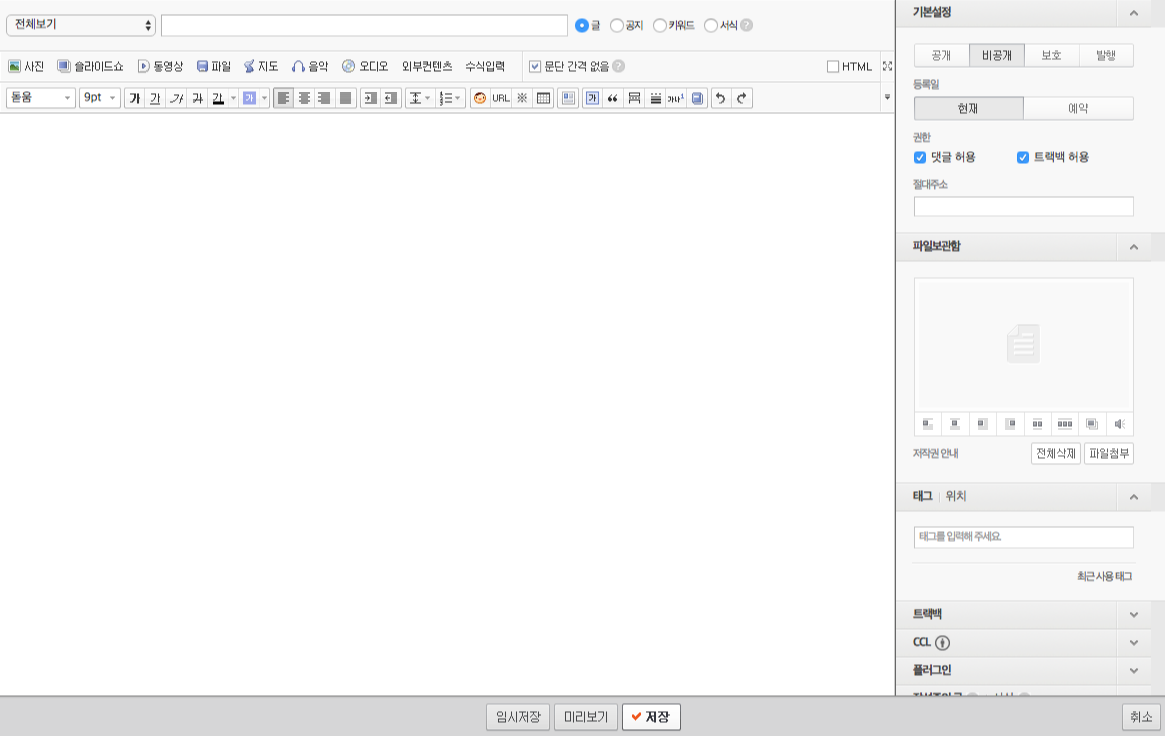Insert a video via 동영상
The image size is (1165, 736).
pyautogui.click(x=160, y=67)
